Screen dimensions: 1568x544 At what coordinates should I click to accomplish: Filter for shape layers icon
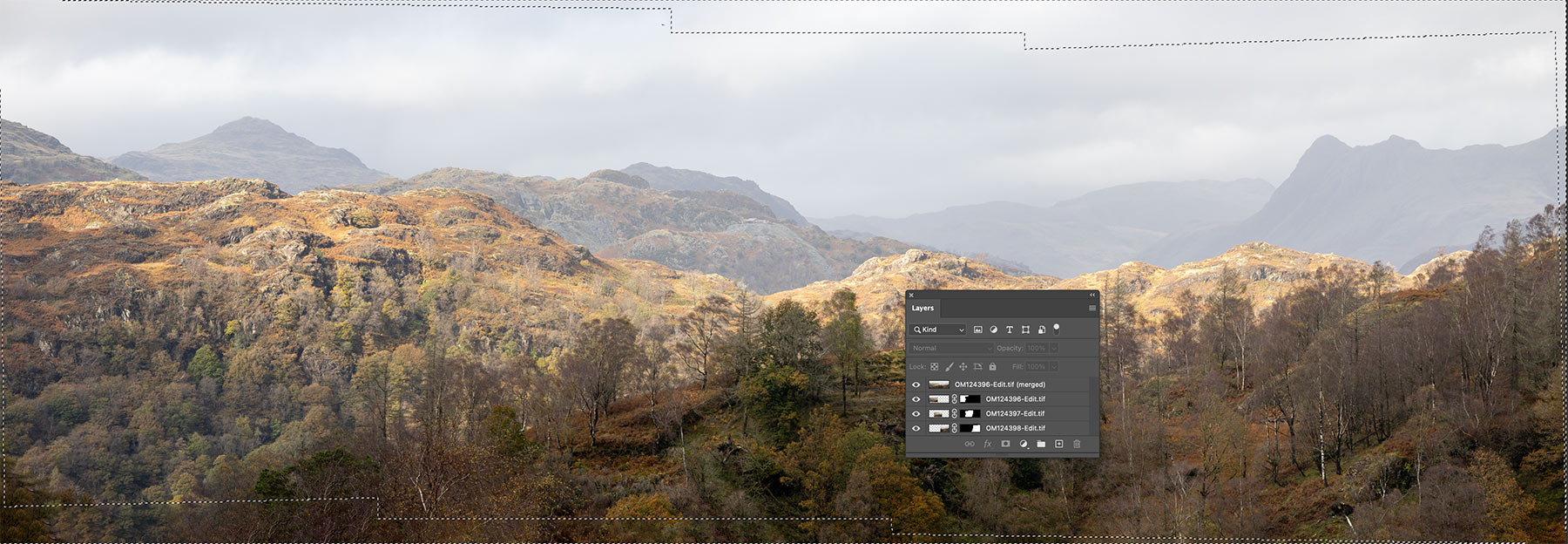tap(1025, 330)
